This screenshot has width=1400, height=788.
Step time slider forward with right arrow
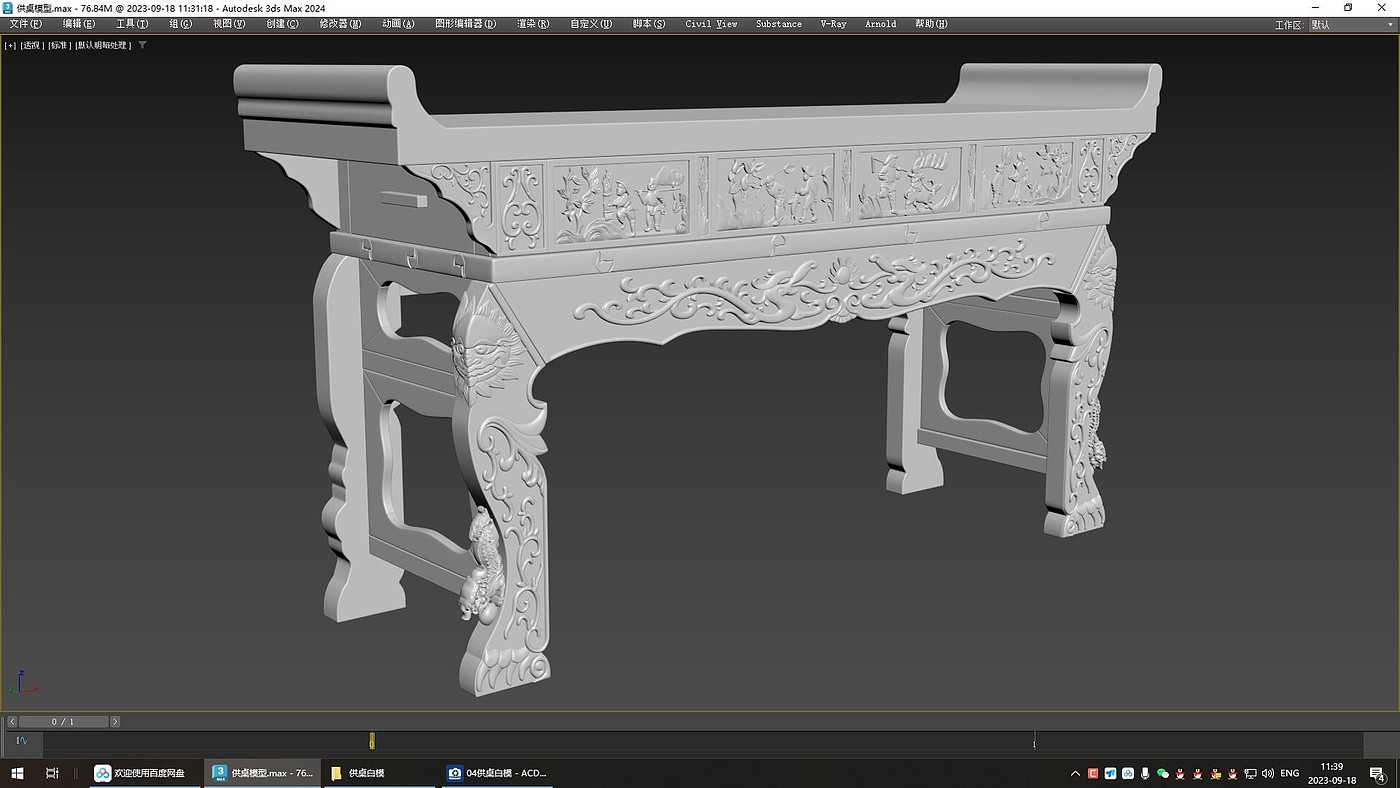click(115, 721)
